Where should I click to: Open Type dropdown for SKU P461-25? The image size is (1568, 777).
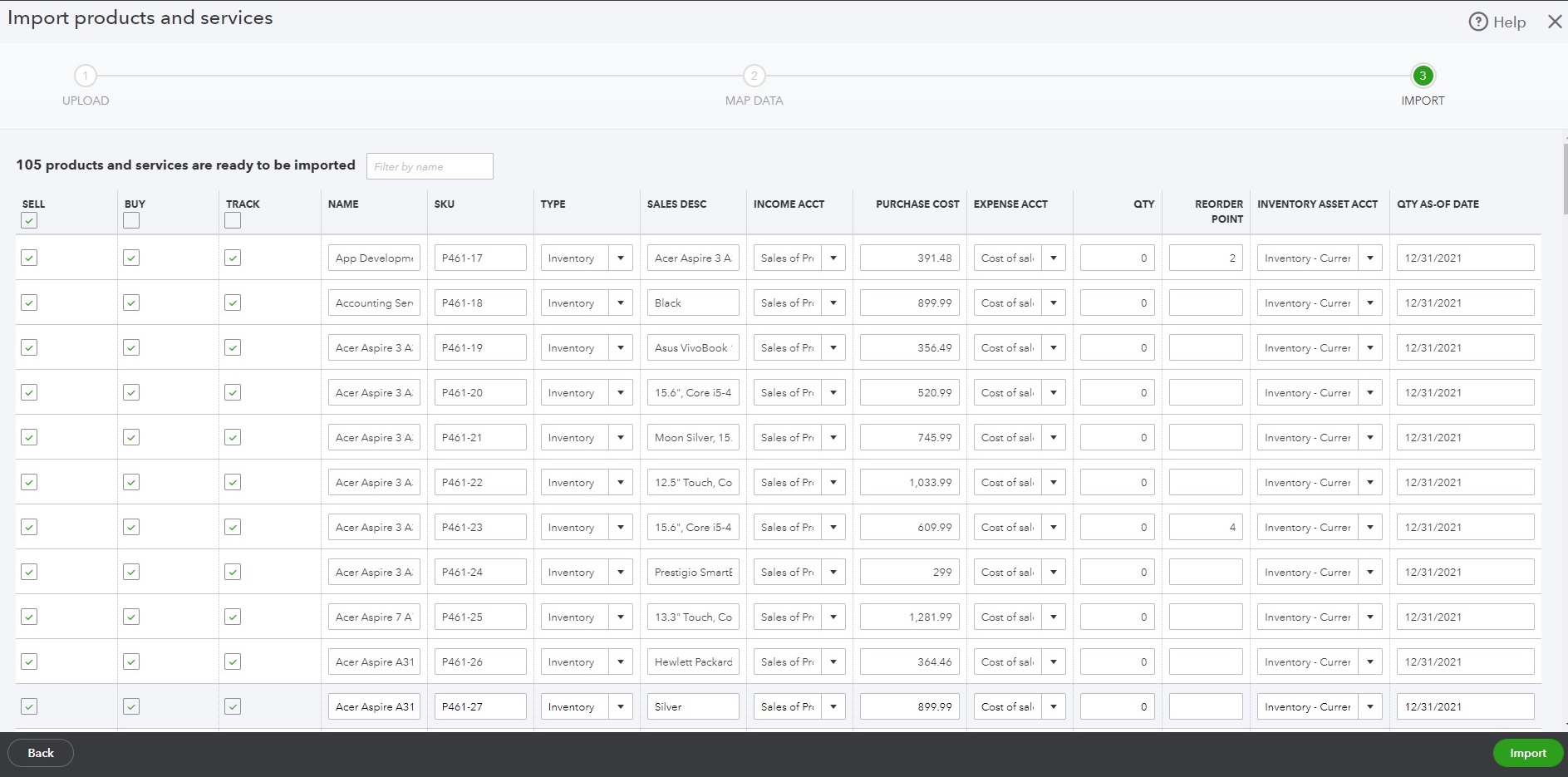pos(621,617)
